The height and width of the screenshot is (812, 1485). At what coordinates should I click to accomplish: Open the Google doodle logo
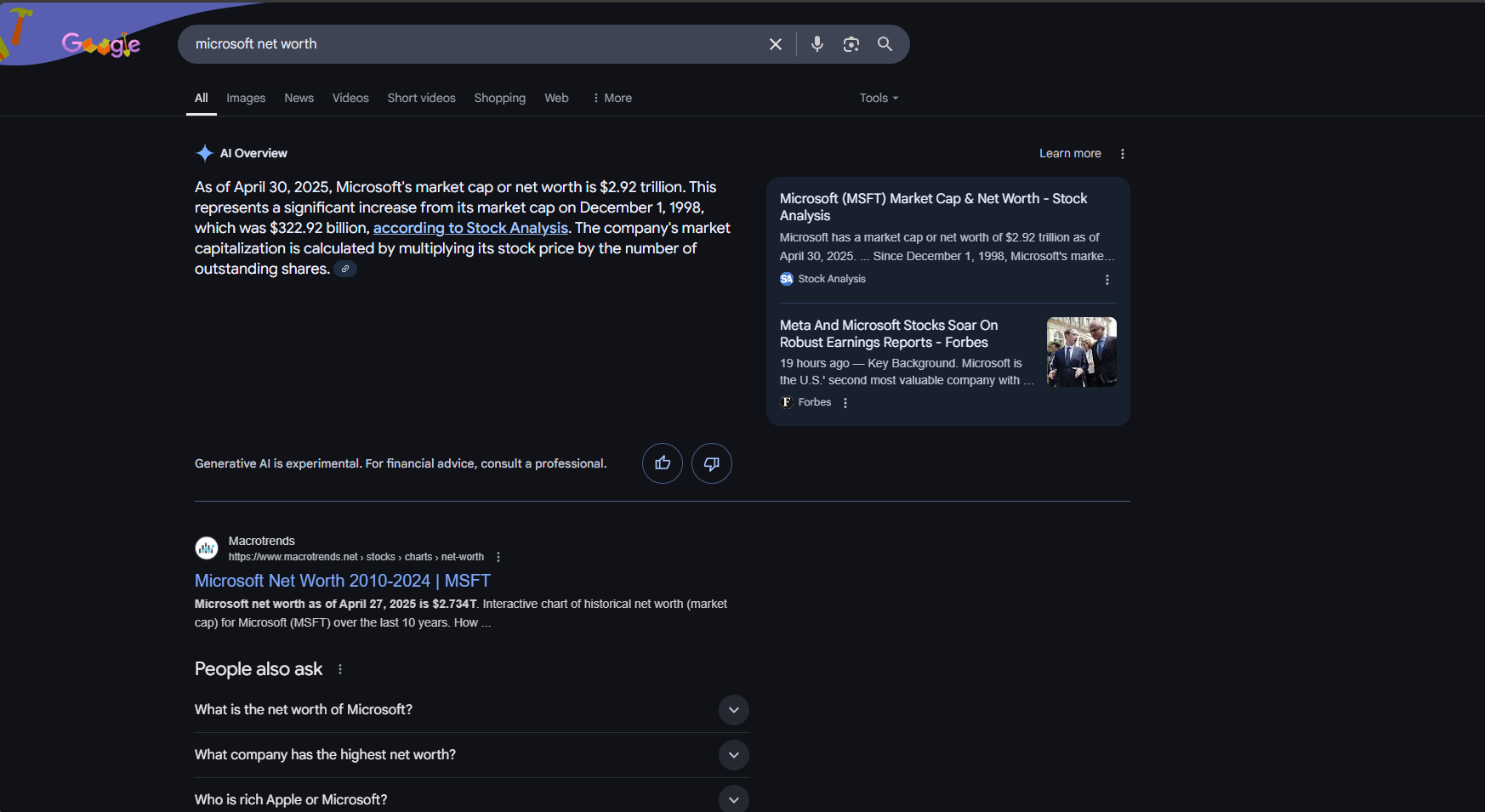100,43
